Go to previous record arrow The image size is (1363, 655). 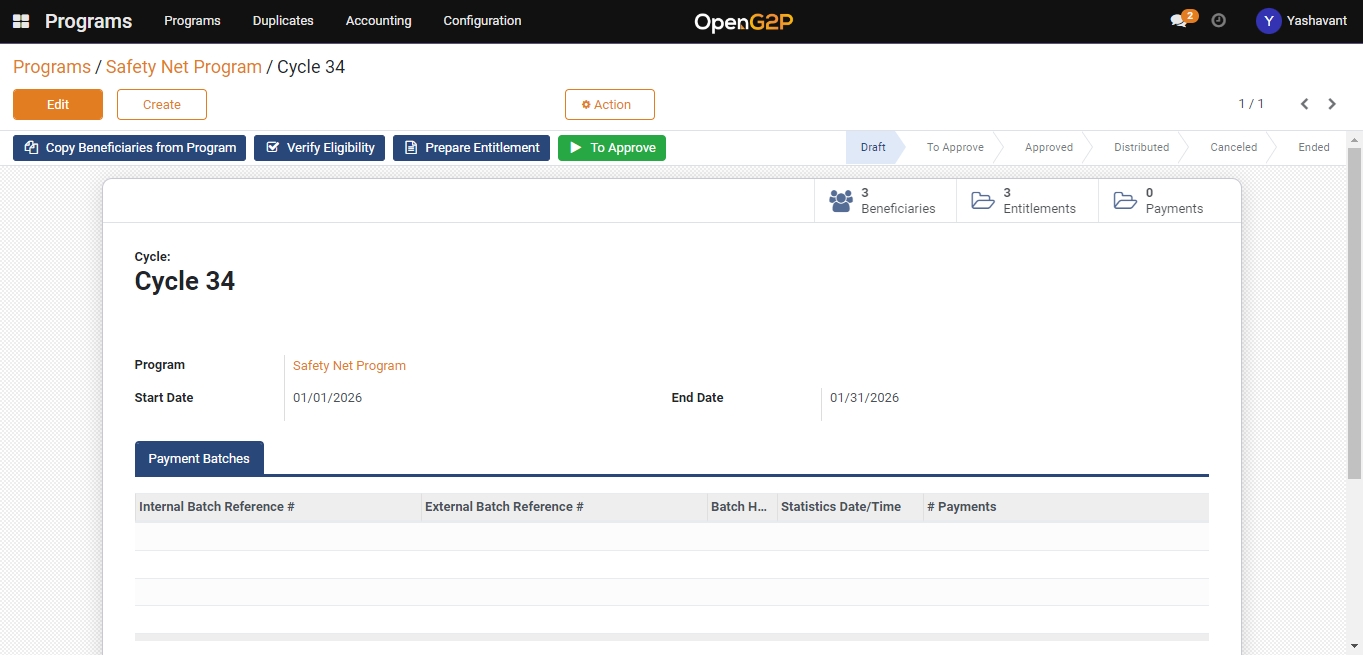point(1304,104)
